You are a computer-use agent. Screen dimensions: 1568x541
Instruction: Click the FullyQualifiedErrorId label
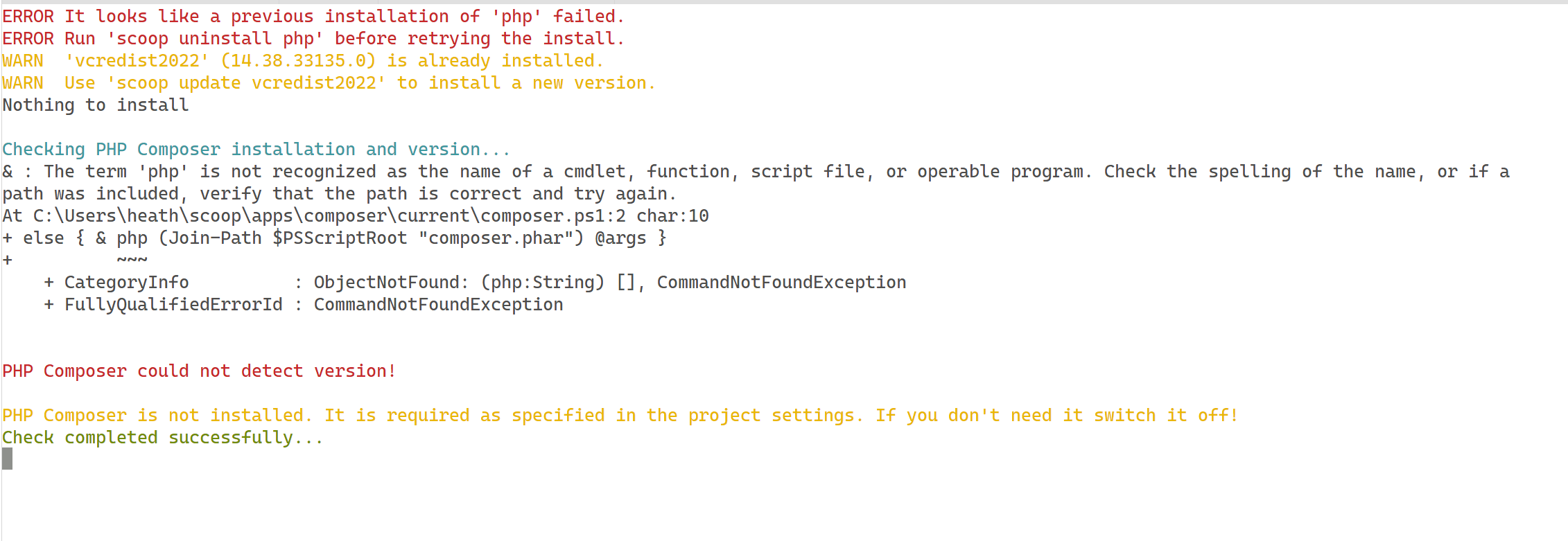[x=173, y=305]
